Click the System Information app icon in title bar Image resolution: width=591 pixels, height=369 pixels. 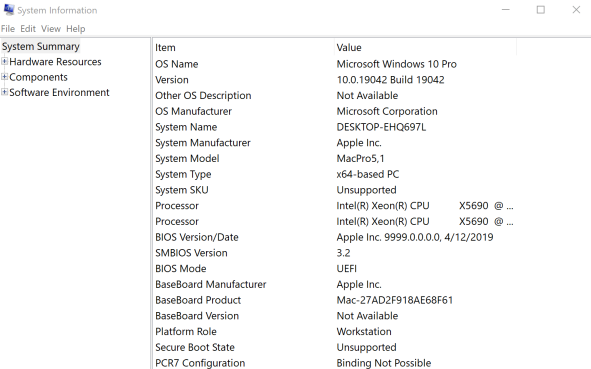click(x=9, y=10)
